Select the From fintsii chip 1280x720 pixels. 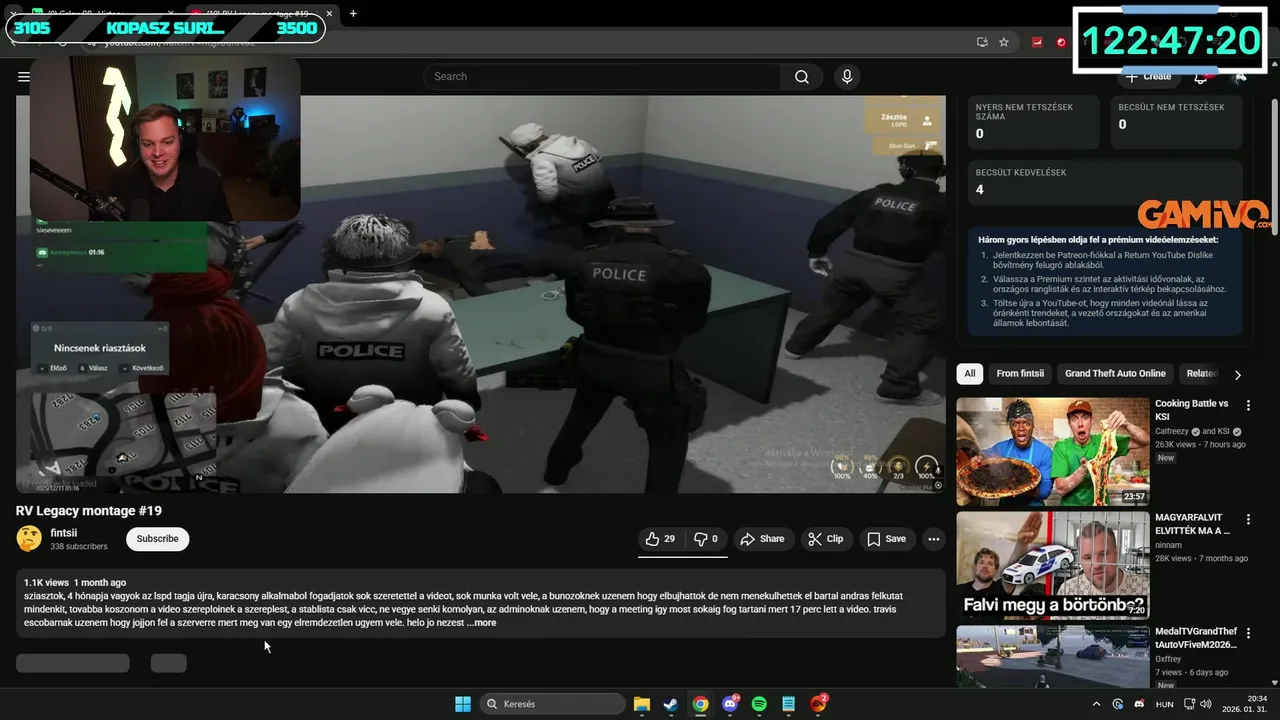pyautogui.click(x=1020, y=374)
